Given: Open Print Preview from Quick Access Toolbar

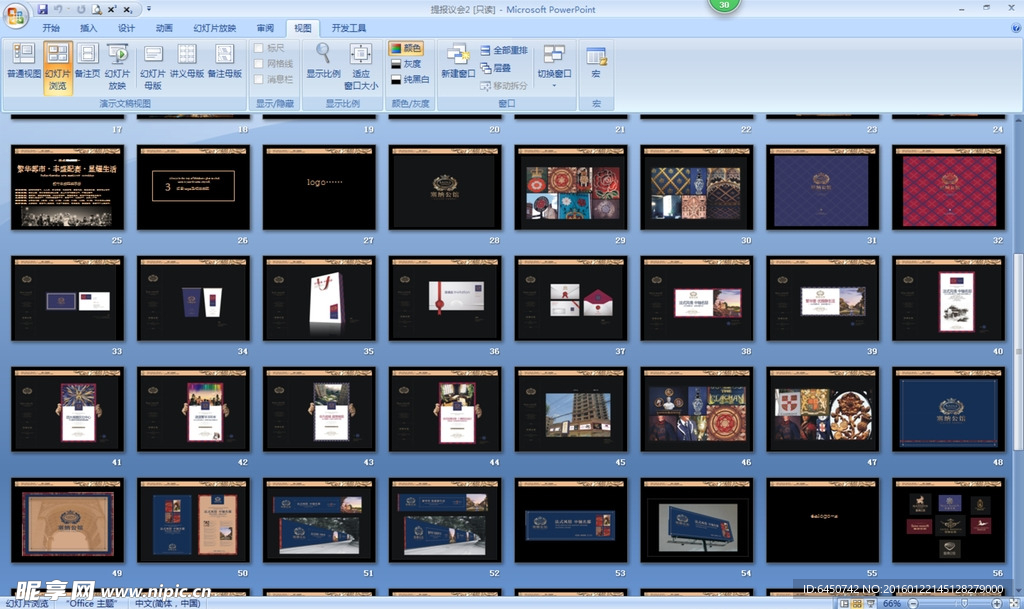Looking at the screenshot, I should 97,9.
